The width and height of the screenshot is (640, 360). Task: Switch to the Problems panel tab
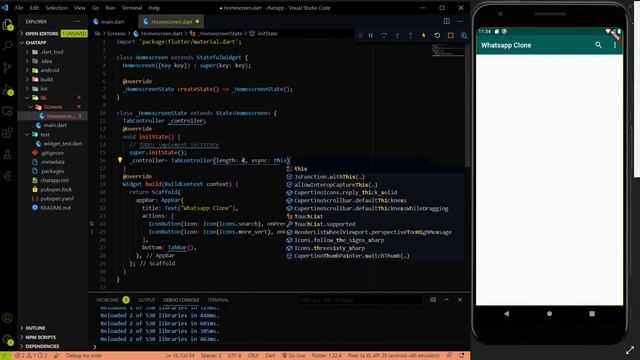click(x=113, y=300)
